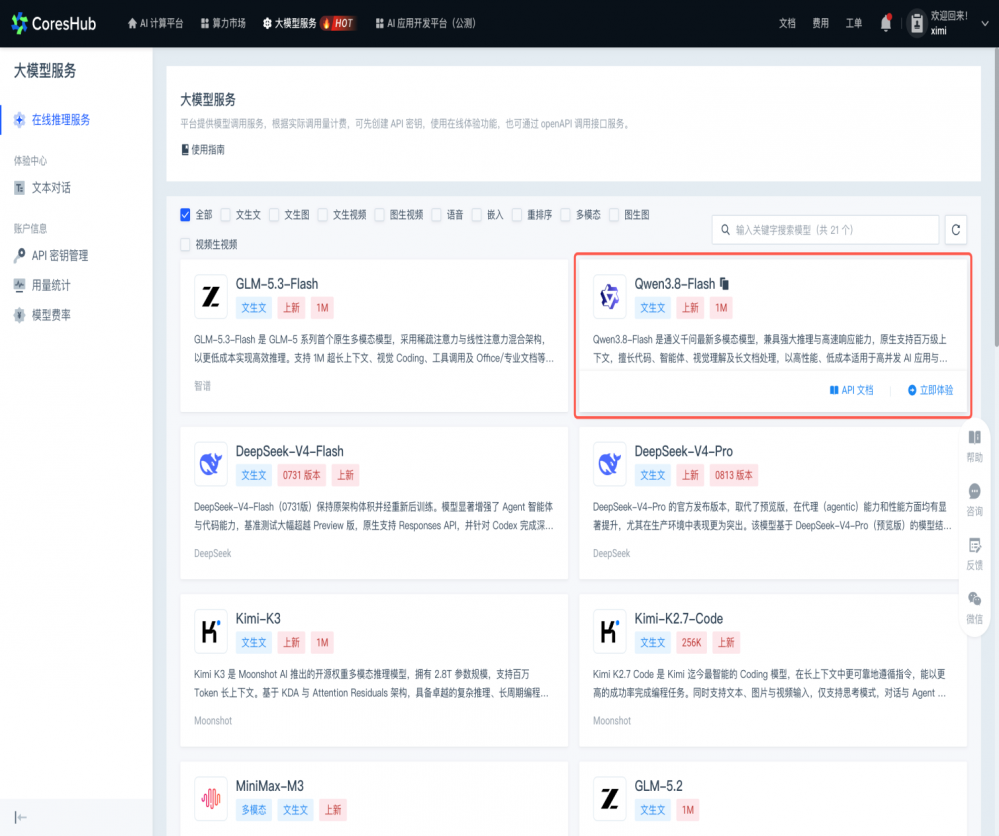Viewport: 999px width, 836px height.
Task: Open 费用 in top bar
Action: [821, 24]
